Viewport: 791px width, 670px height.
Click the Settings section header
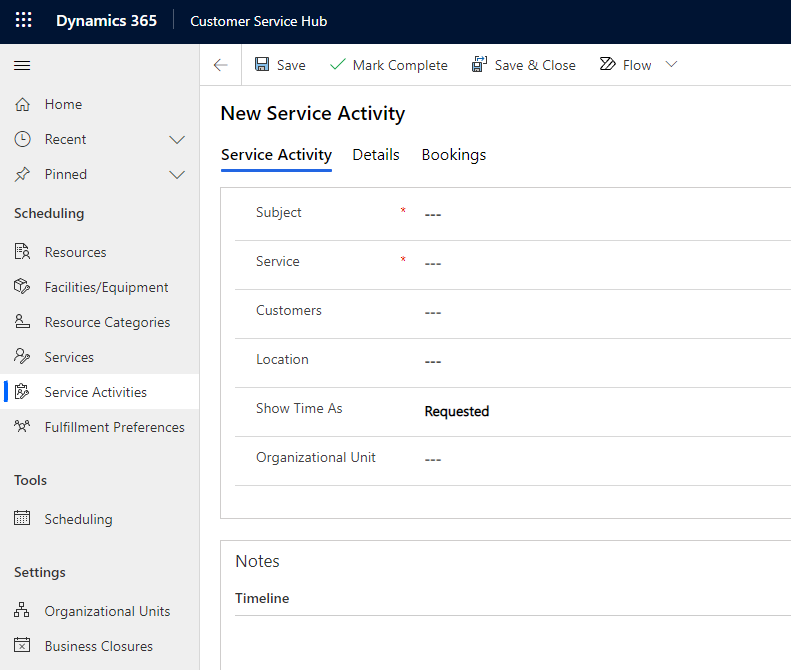tap(40, 572)
